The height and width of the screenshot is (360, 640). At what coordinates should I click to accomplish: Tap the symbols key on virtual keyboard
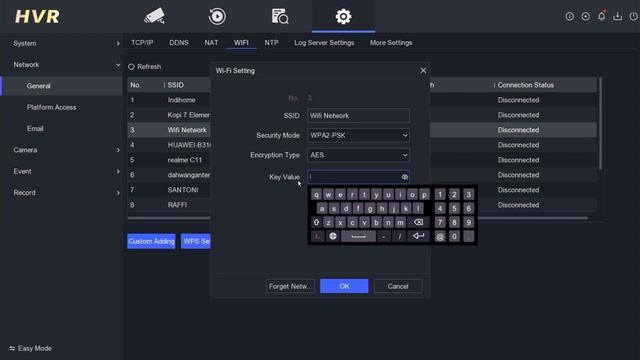317,236
